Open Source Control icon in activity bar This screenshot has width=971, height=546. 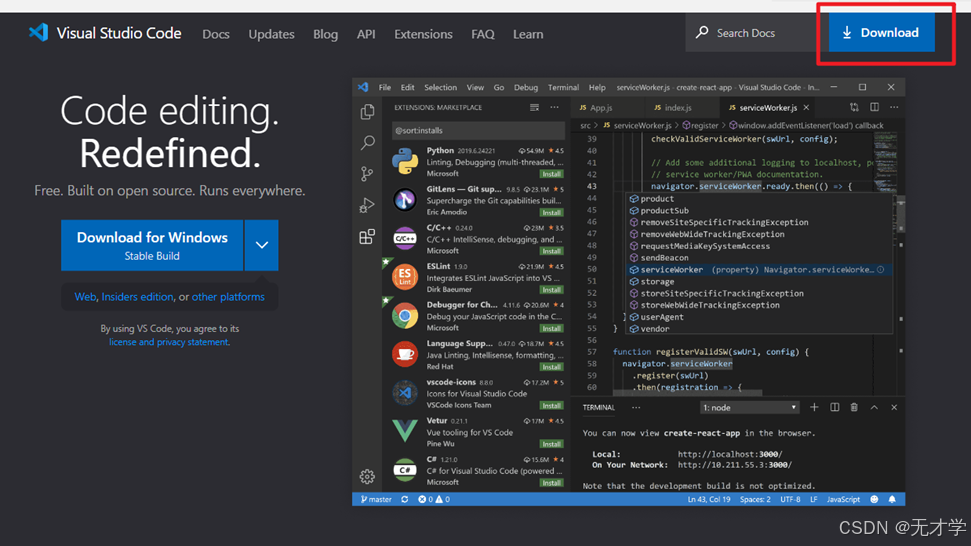[x=367, y=174]
